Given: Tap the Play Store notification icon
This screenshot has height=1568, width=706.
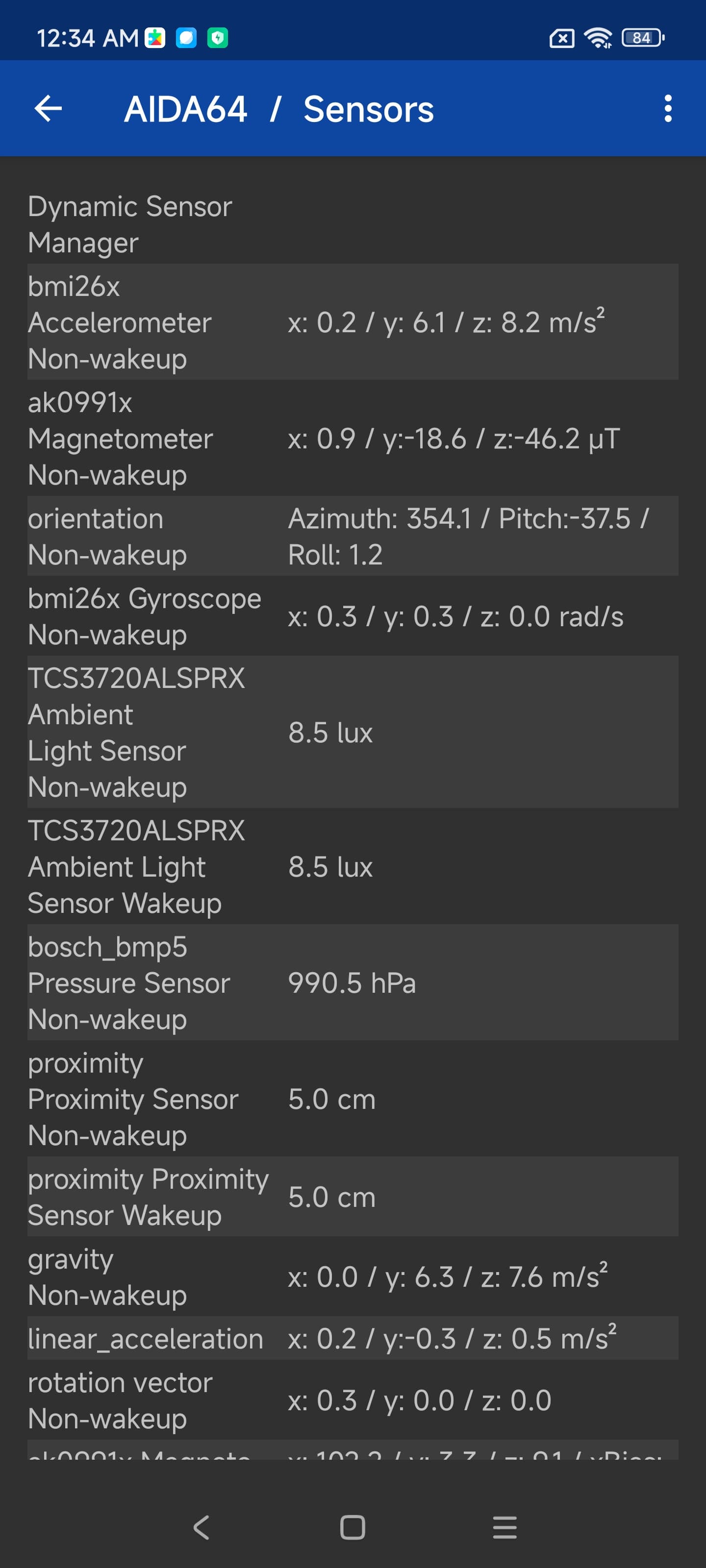Looking at the screenshot, I should point(155,38).
